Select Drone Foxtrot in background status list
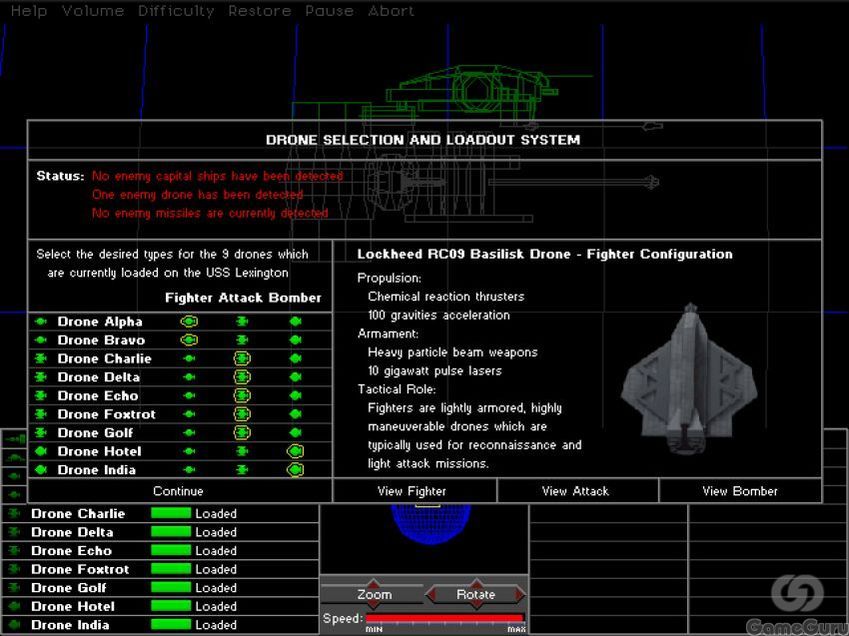The image size is (849, 636). 80,569
